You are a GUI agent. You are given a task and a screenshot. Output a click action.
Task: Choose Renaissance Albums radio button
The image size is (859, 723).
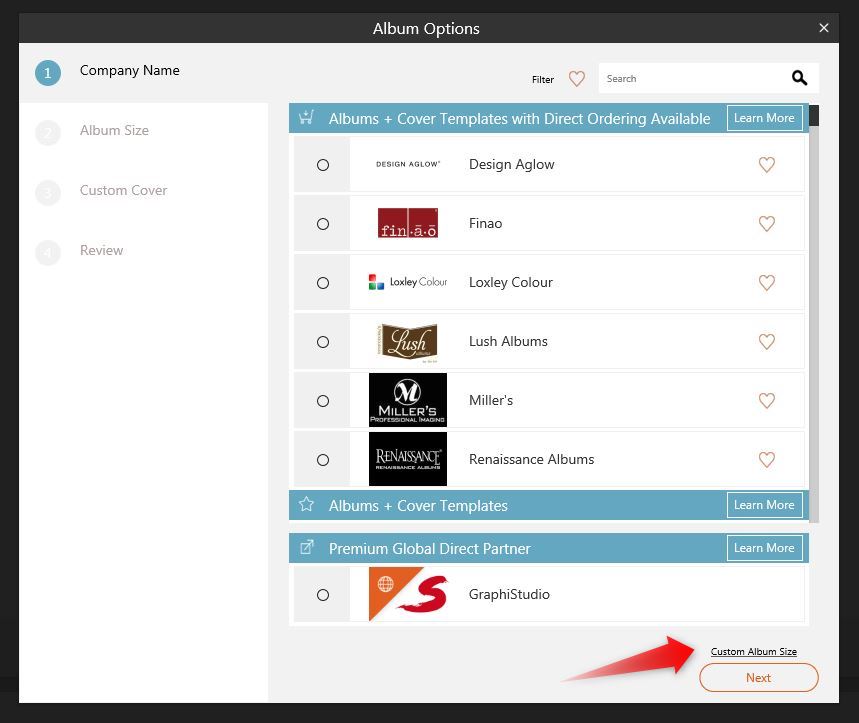pos(323,460)
